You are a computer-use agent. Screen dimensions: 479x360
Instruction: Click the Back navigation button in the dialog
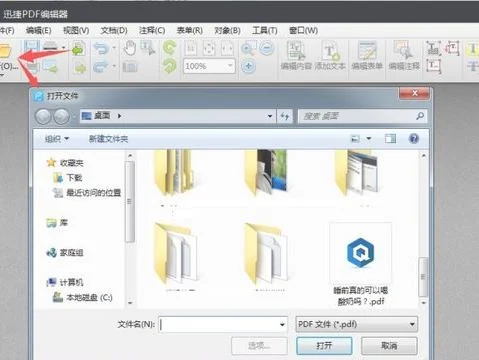click(x=43, y=116)
